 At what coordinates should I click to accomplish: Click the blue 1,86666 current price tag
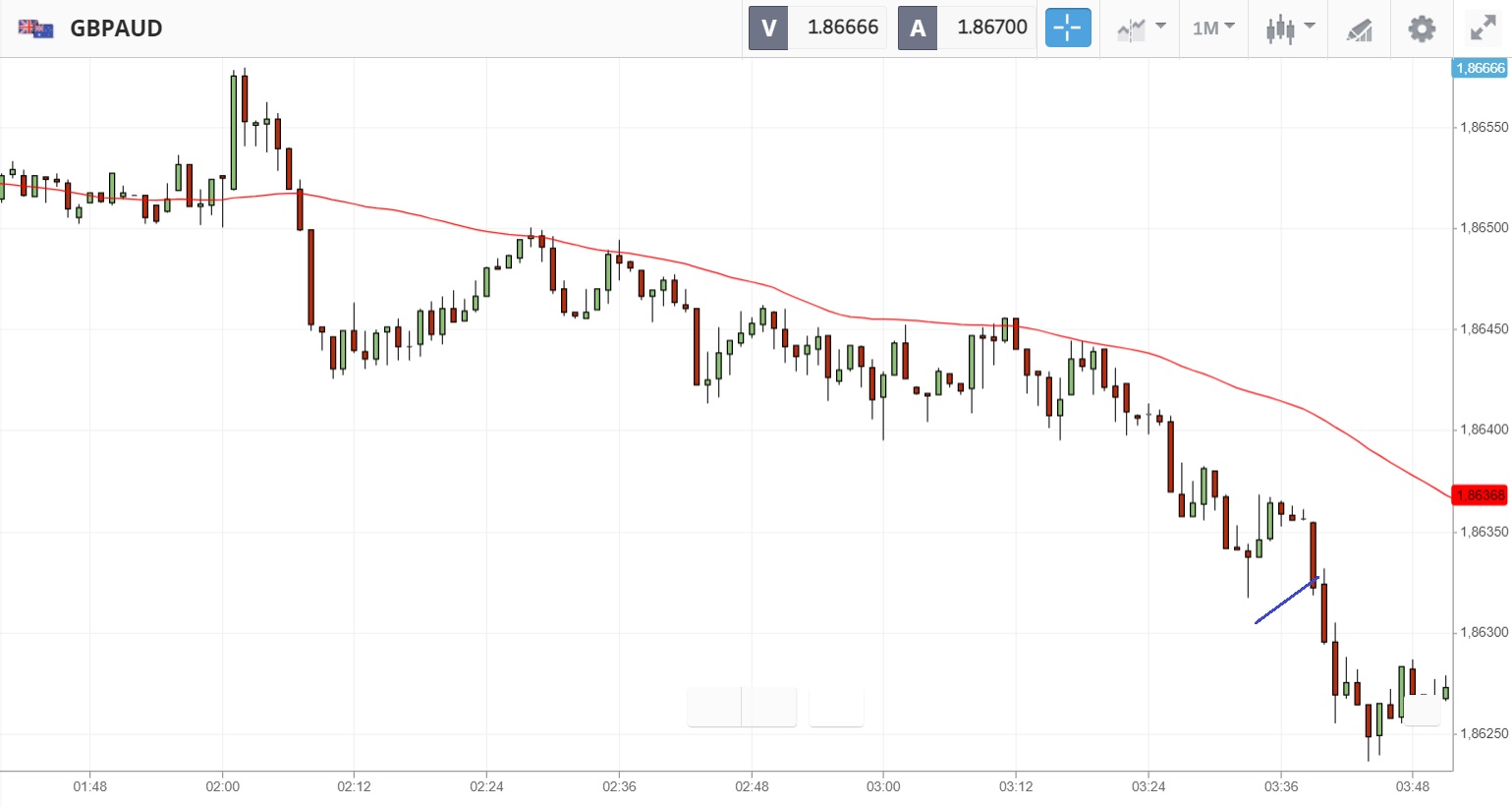[x=1480, y=68]
